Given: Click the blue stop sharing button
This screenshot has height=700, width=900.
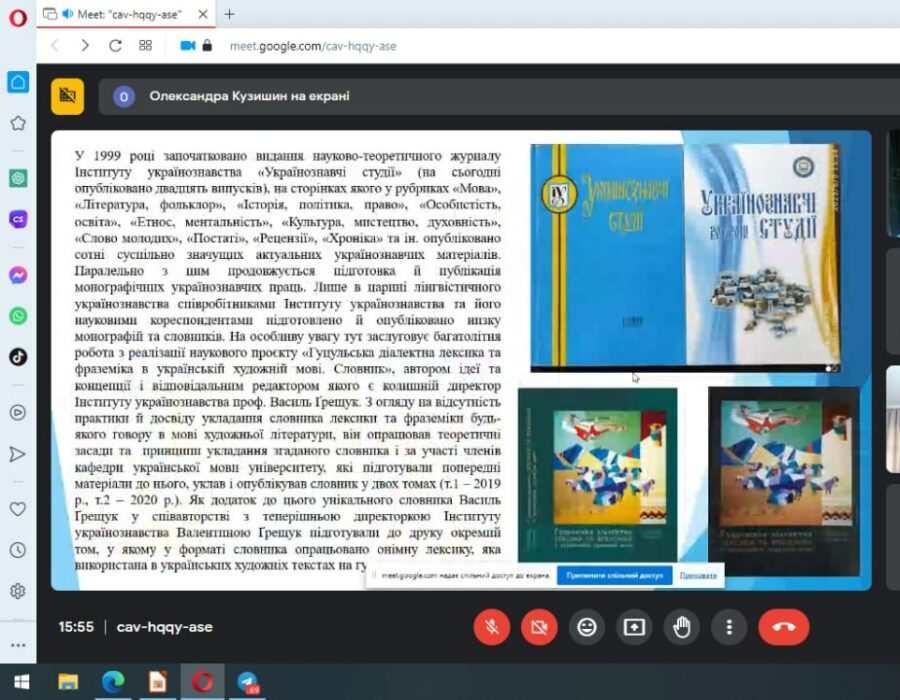Looking at the screenshot, I should (x=614, y=576).
